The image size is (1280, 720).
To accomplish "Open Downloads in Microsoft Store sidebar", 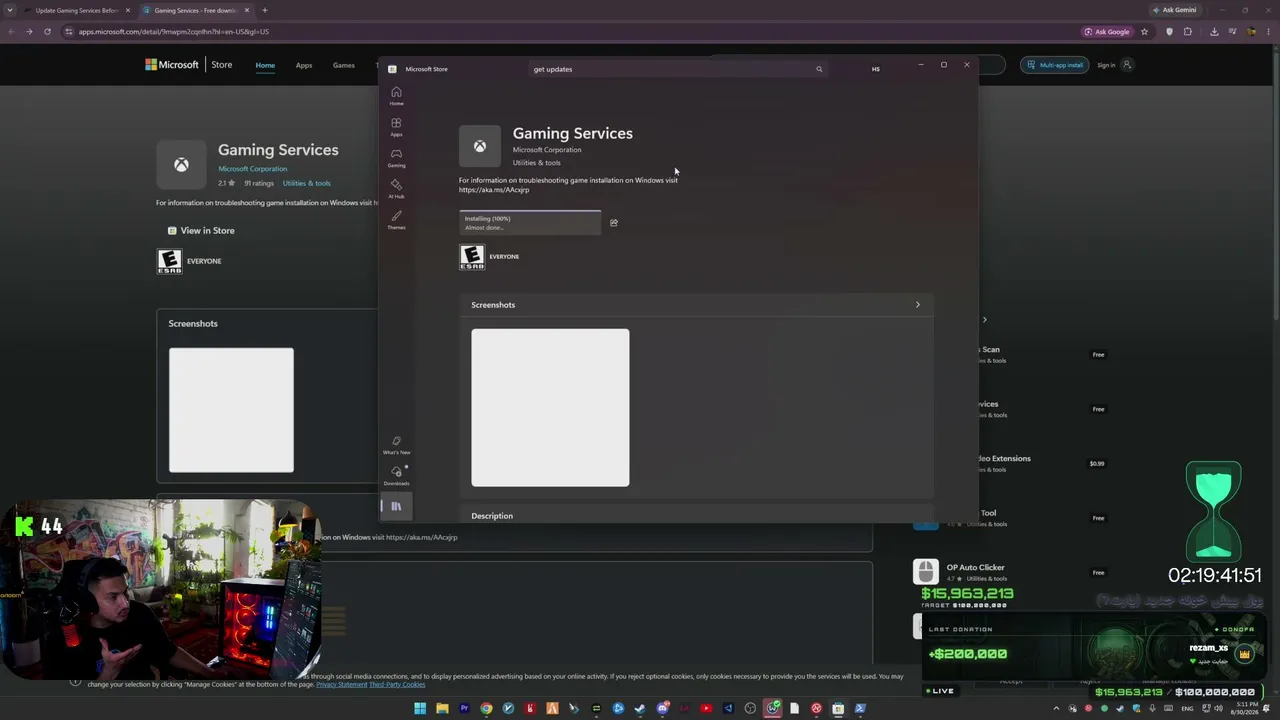I will (396, 476).
